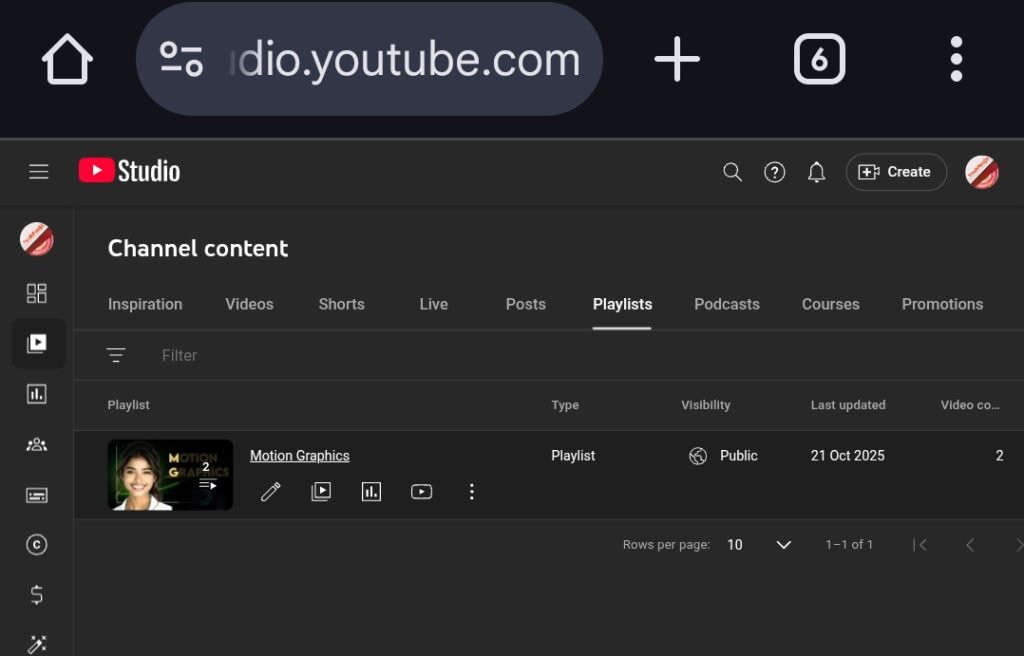Open playlist analytics via the bar chart icon
This screenshot has height=656, width=1024.
[371, 491]
